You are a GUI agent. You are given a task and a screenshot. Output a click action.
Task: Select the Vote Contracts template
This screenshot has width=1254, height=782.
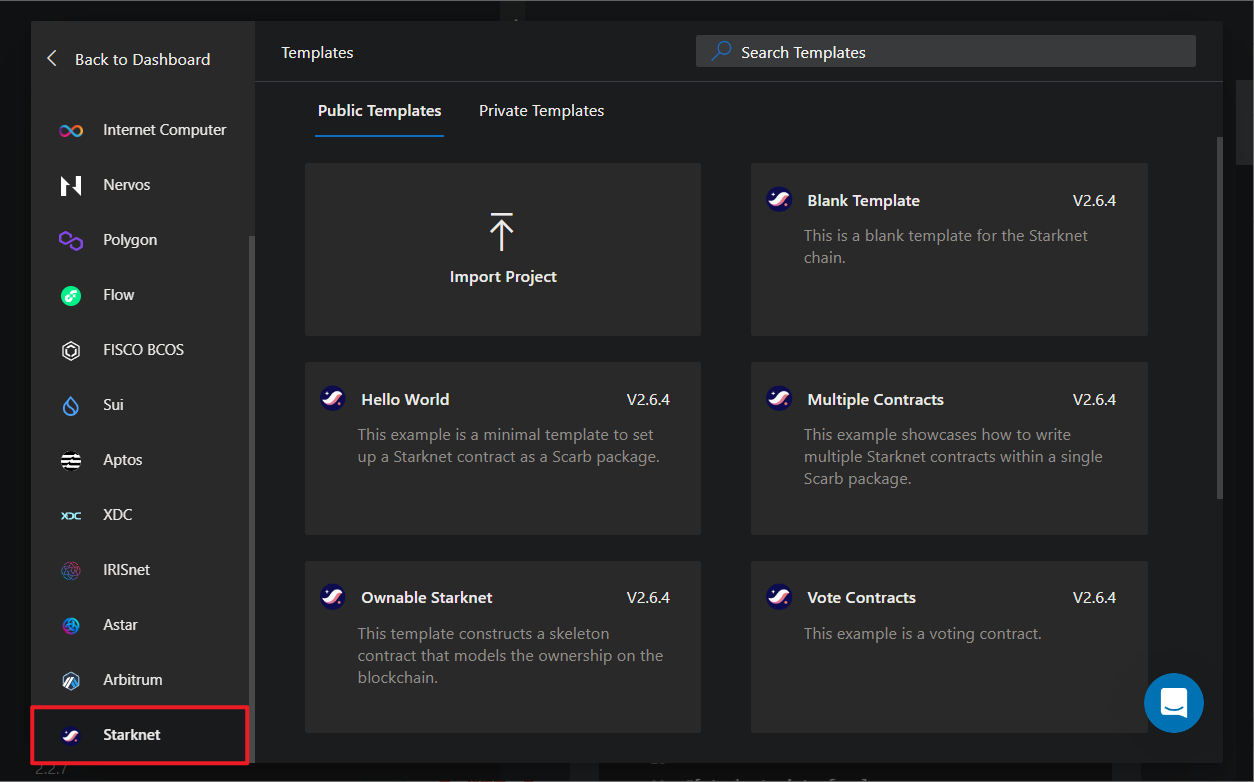[x=948, y=646]
